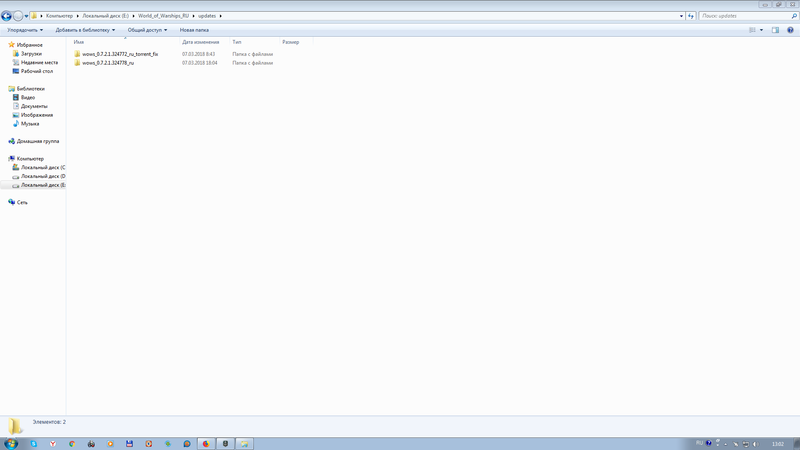Open Сеть in navigation pane
Image resolution: width=800 pixels, height=450 pixels.
[x=22, y=203]
